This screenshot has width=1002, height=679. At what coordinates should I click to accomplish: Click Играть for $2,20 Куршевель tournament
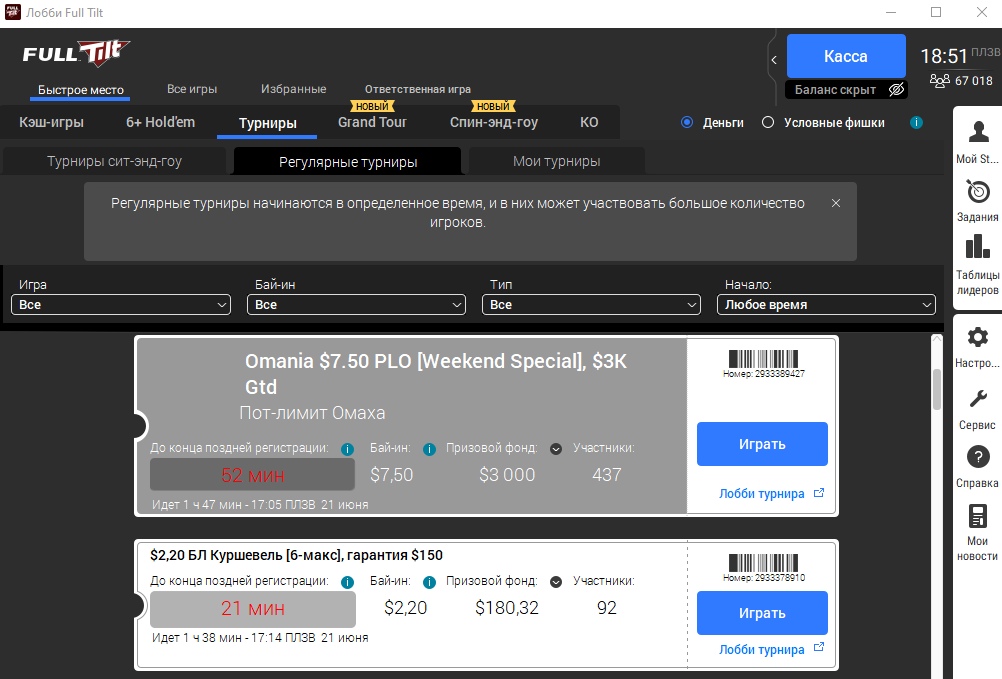pyautogui.click(x=762, y=613)
